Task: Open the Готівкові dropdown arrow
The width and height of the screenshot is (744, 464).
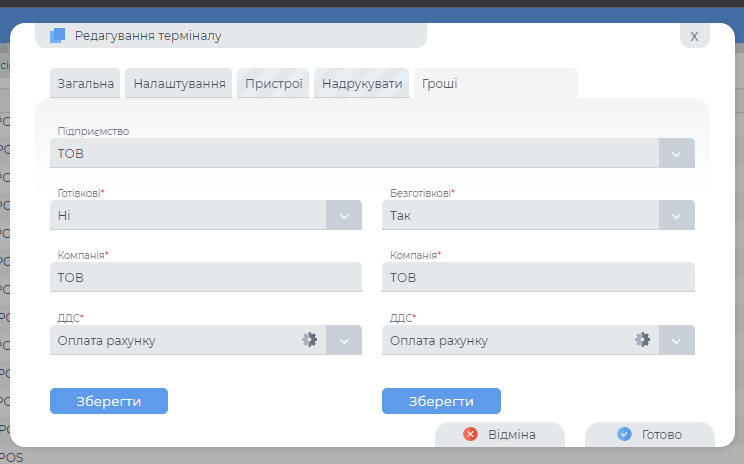Action: (x=344, y=216)
